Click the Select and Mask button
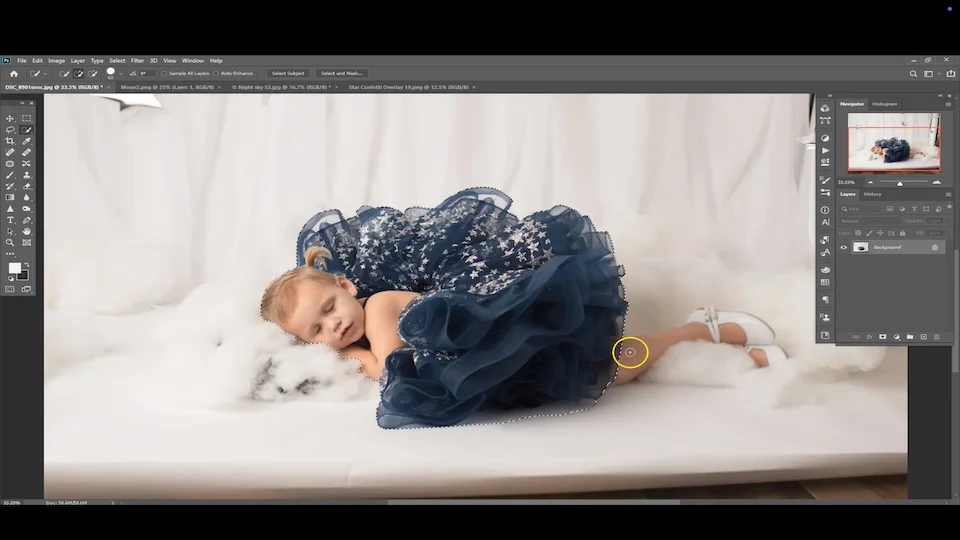The image size is (960, 540). click(x=341, y=73)
